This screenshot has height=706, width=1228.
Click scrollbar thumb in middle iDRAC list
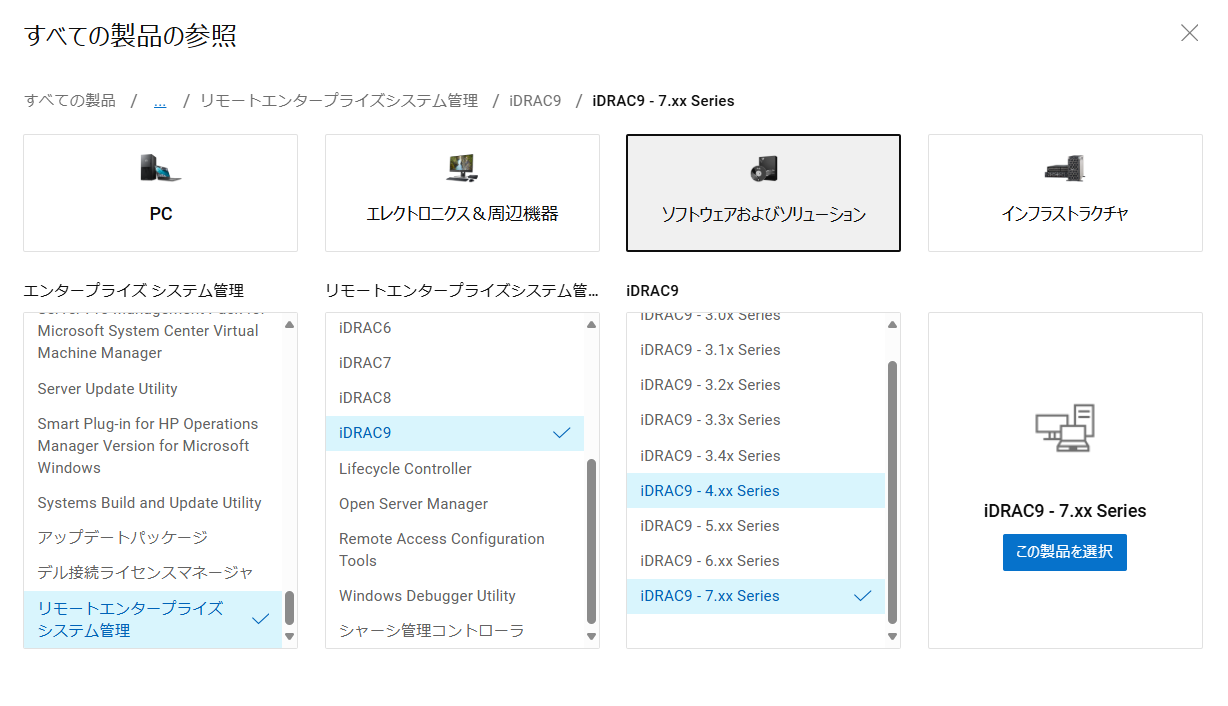pos(591,541)
